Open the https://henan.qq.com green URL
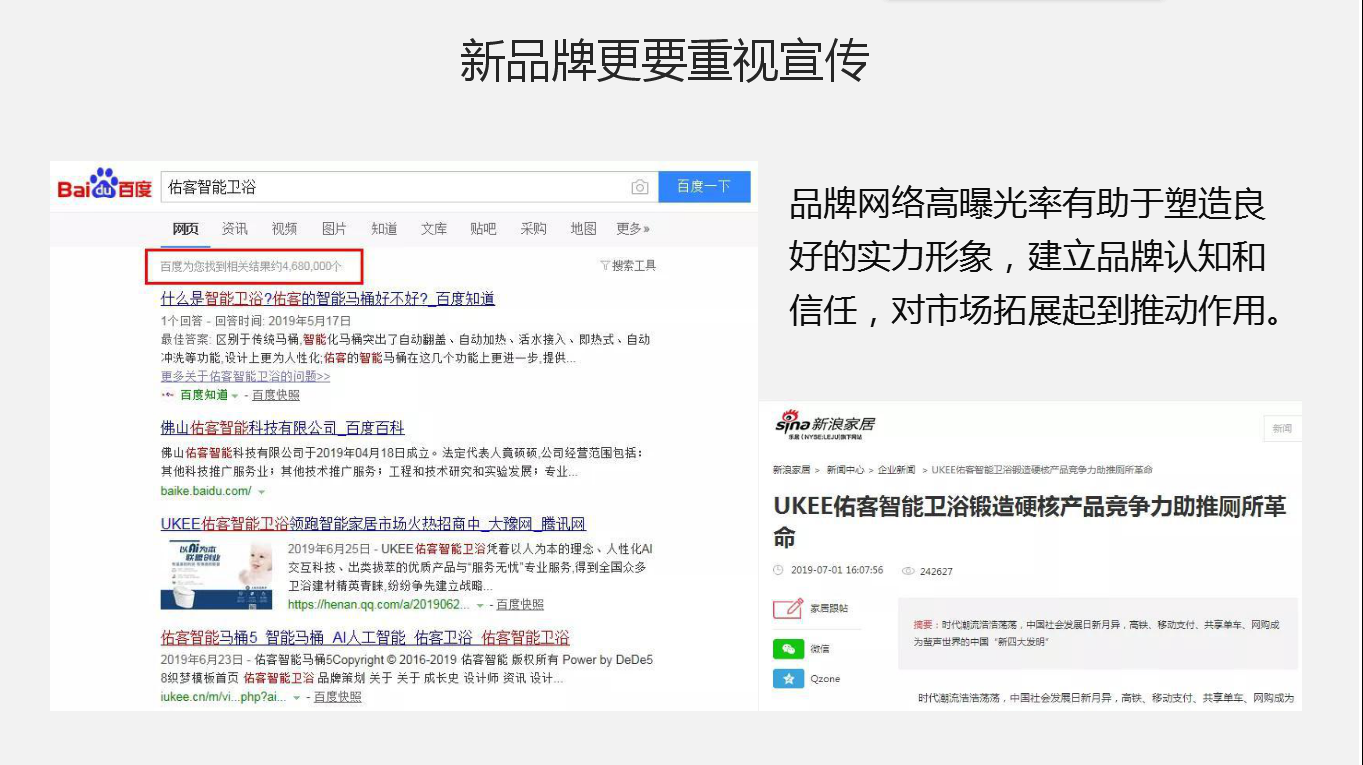The width and height of the screenshot is (1363, 765). (378, 605)
